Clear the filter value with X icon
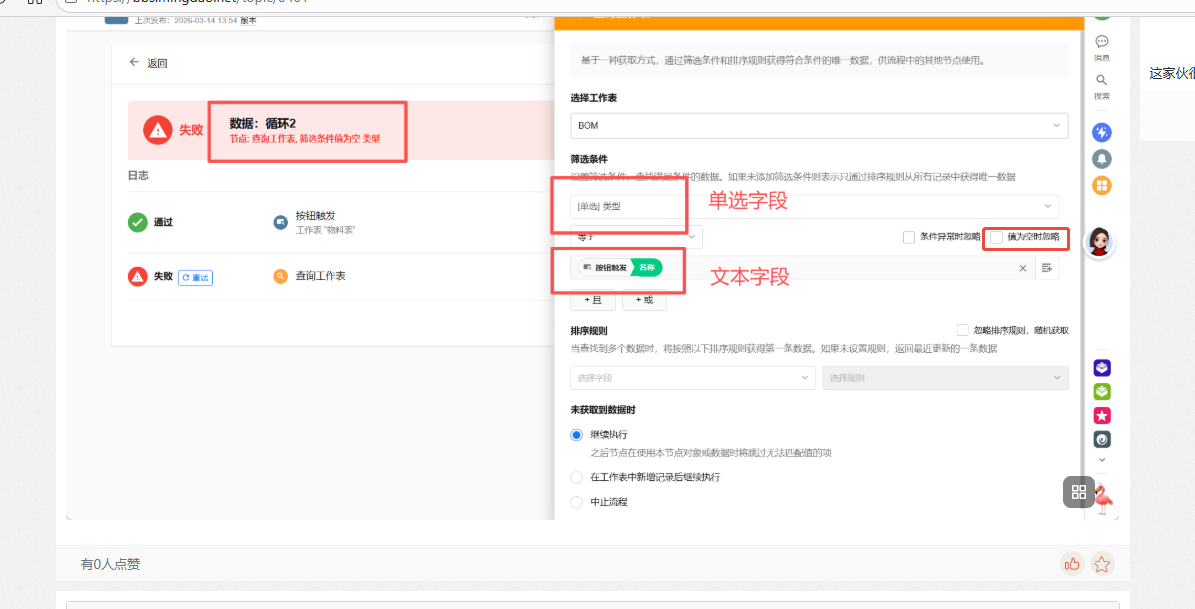 click(1022, 268)
